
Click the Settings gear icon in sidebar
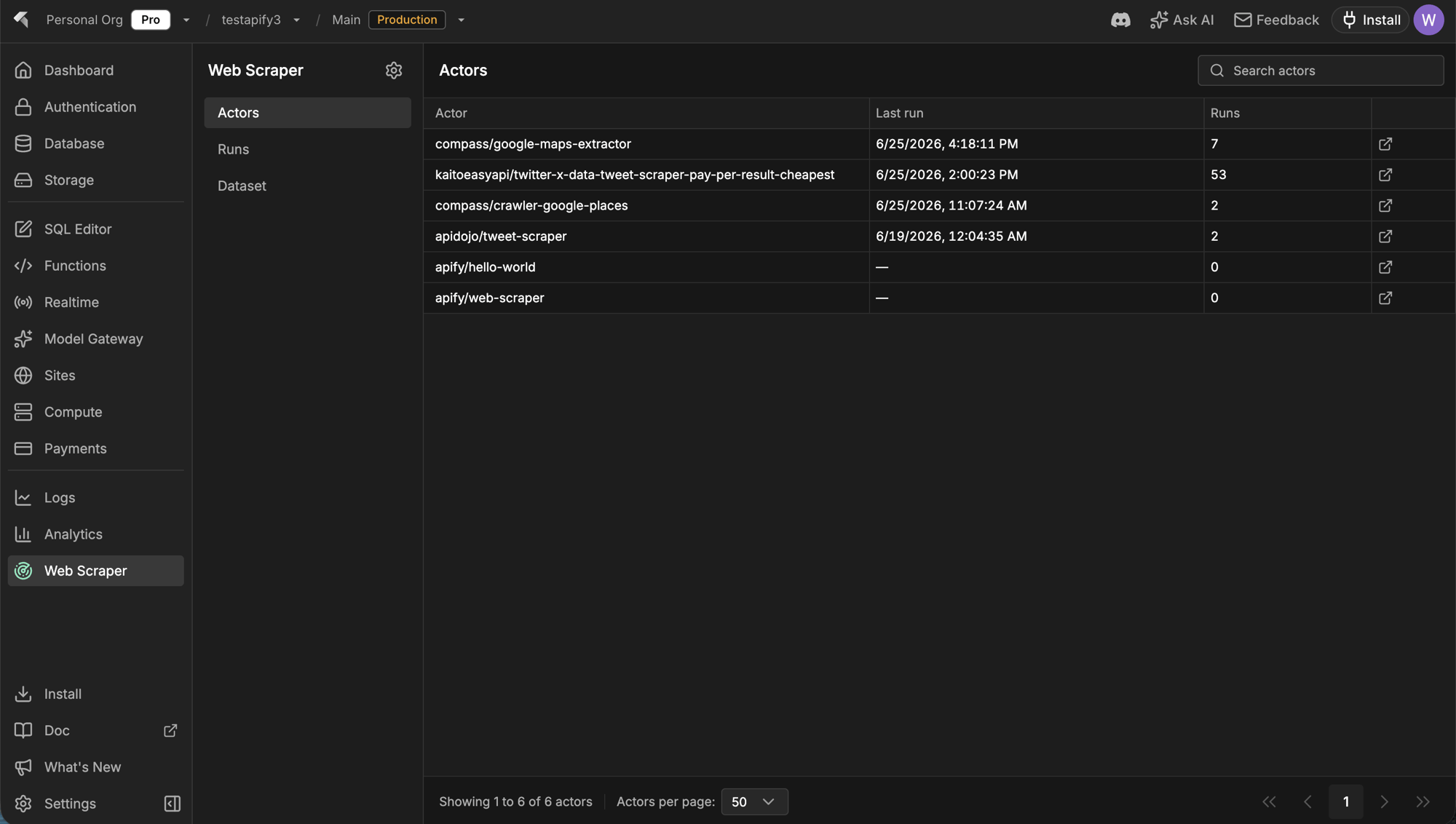click(23, 804)
